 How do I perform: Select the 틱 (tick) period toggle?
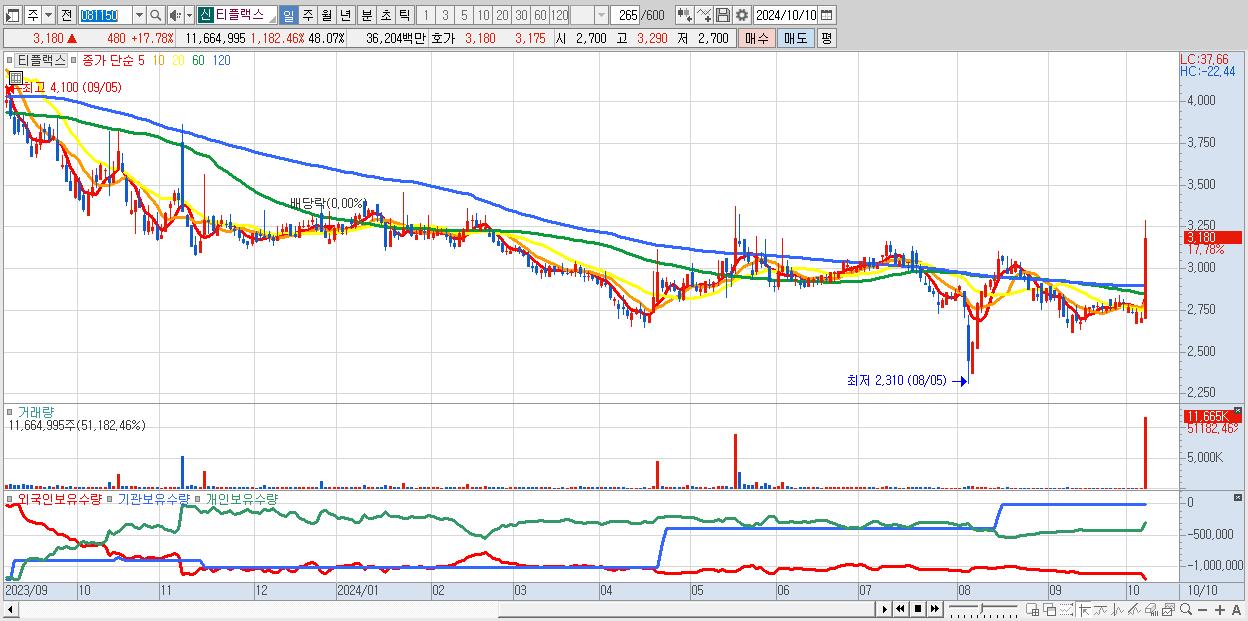(x=403, y=15)
